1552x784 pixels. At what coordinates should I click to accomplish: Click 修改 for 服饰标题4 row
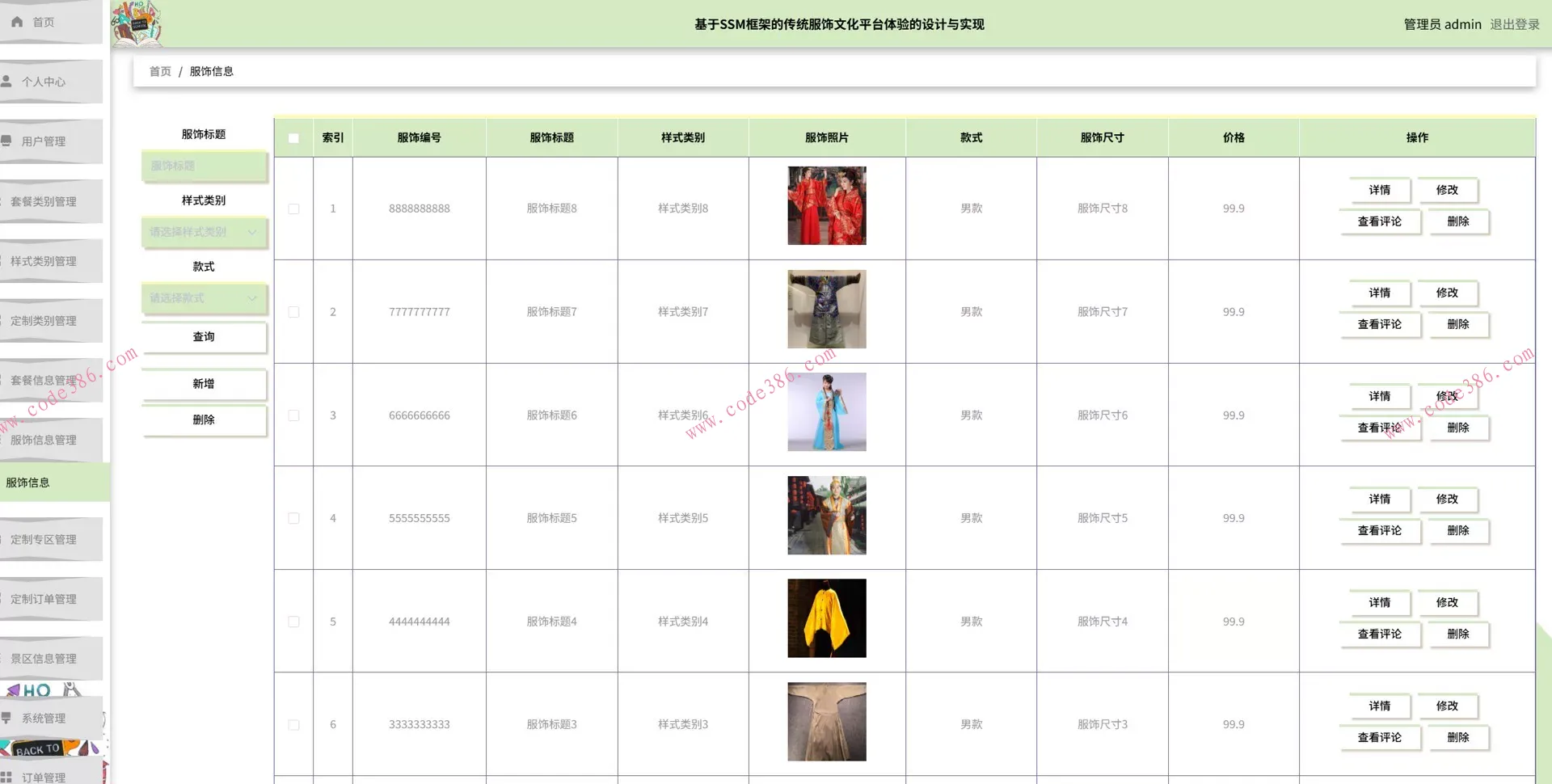point(1447,602)
